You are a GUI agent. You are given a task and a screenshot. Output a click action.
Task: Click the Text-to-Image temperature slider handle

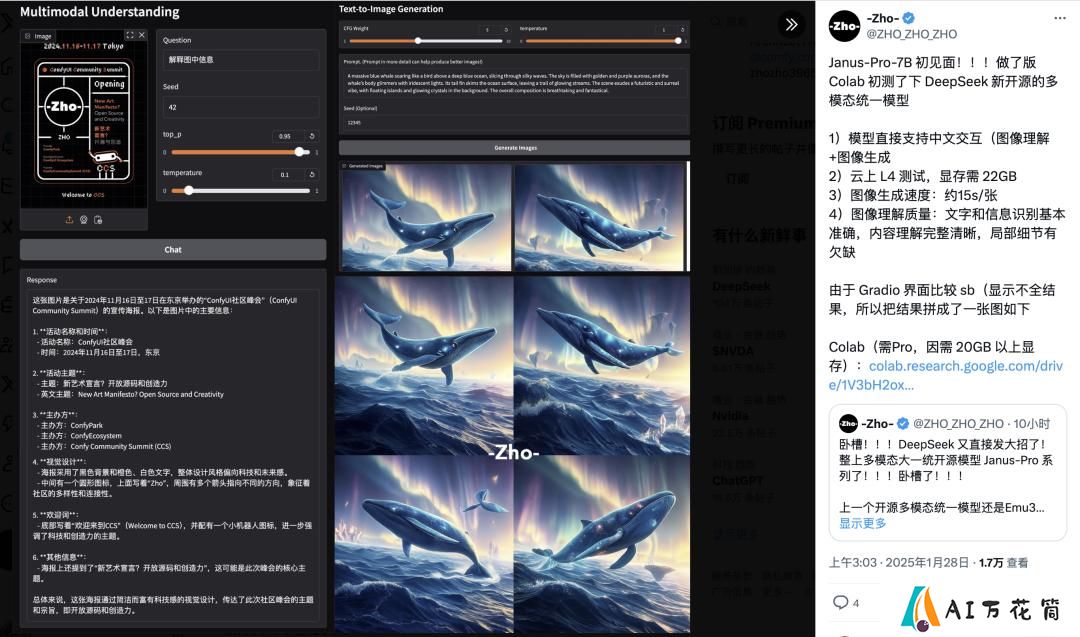[x=678, y=41]
